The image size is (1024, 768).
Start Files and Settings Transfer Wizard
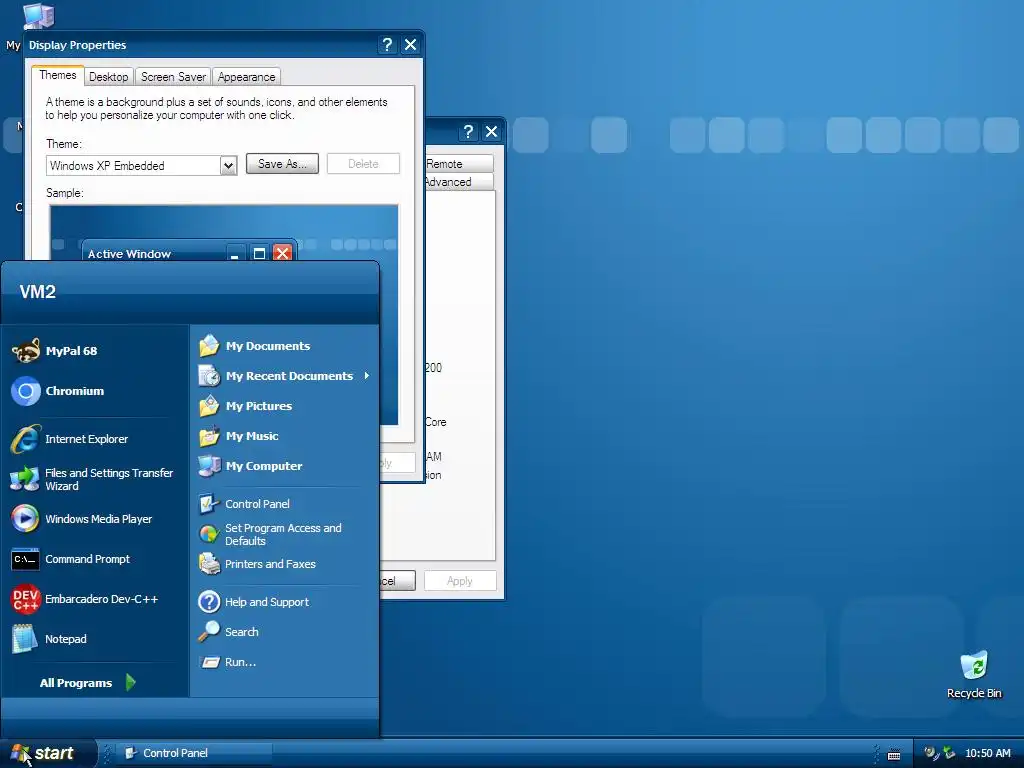(92, 479)
